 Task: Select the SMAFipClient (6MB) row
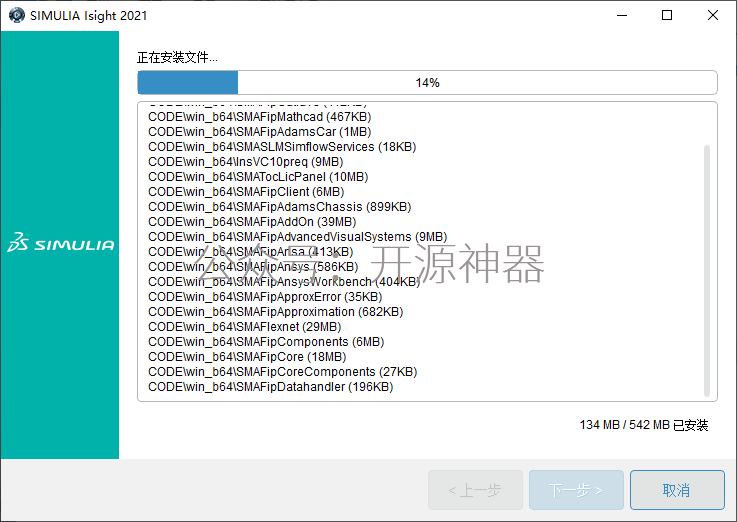(x=246, y=192)
